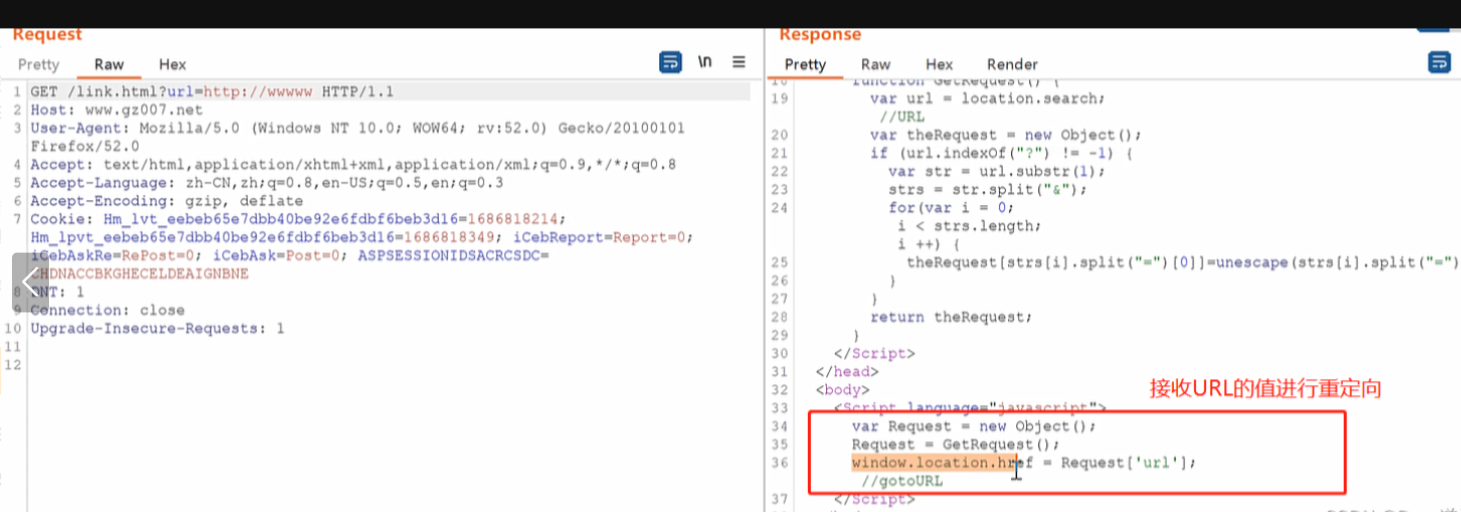Toggle word wrap icon in Response panel
This screenshot has height=512, width=1461.
click(x=1439, y=62)
